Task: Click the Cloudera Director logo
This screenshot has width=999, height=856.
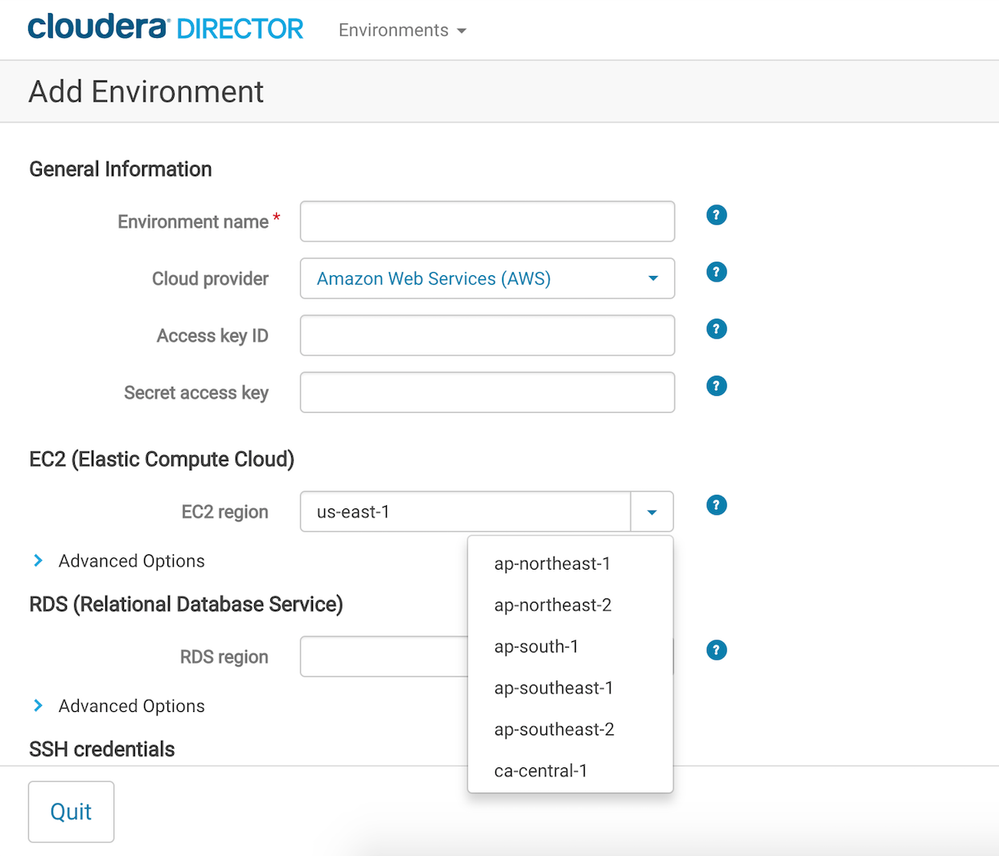Action: [166, 28]
